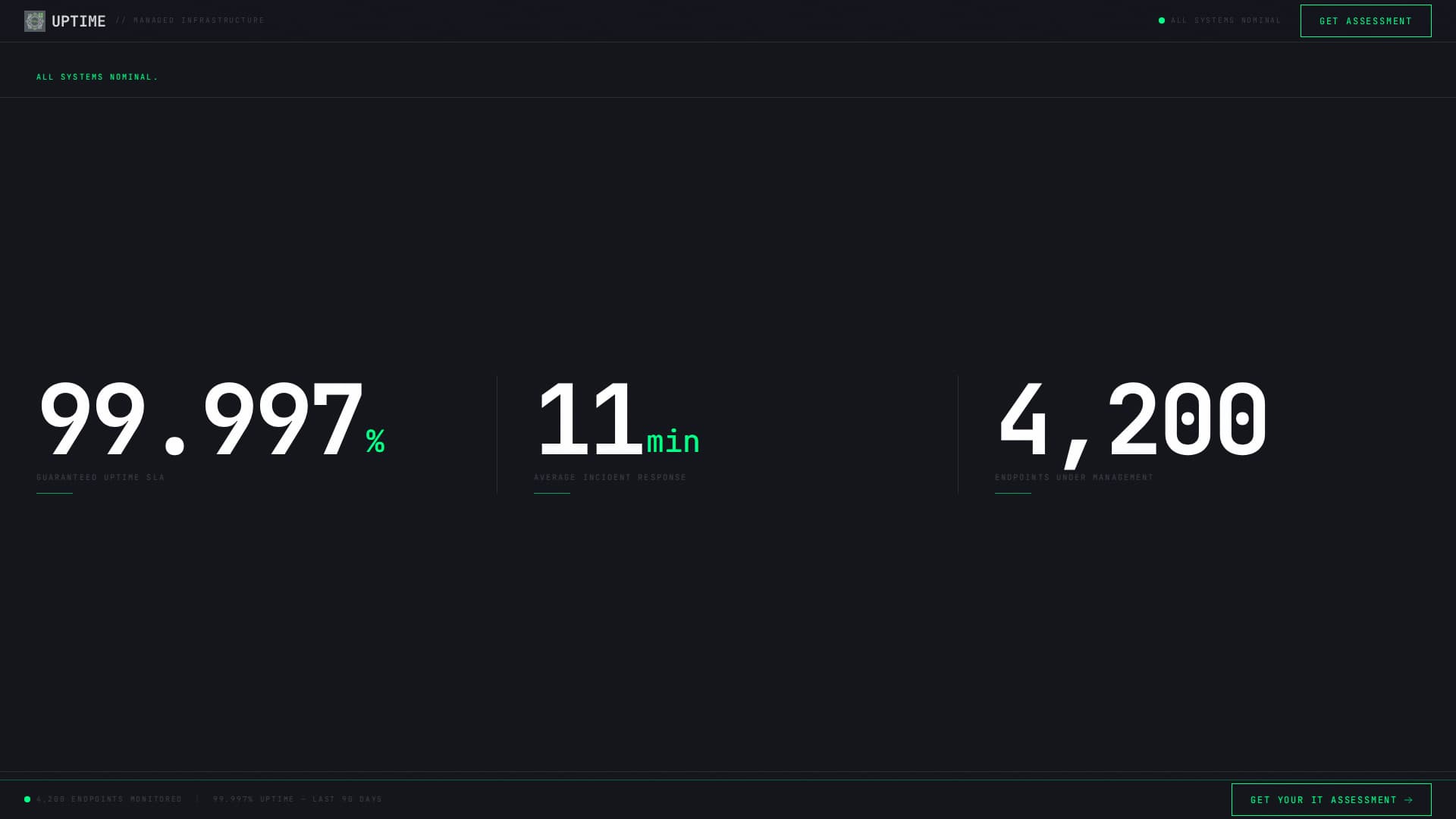Click Get Your IT Assessment button
The width and height of the screenshot is (1456, 819).
click(1331, 799)
